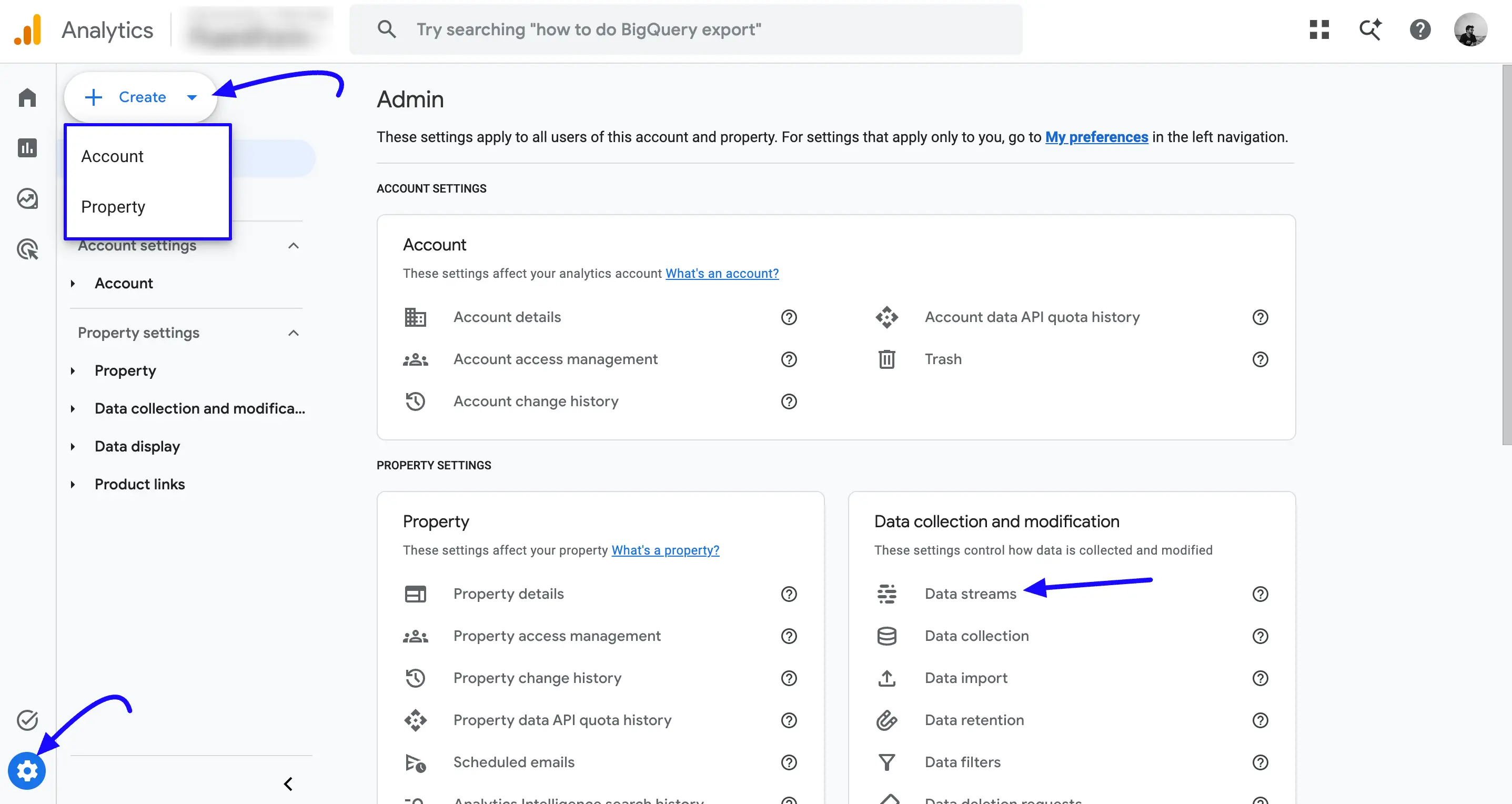Screen dimensions: 1512x804
Task: Open Account access management
Action: 555,359
